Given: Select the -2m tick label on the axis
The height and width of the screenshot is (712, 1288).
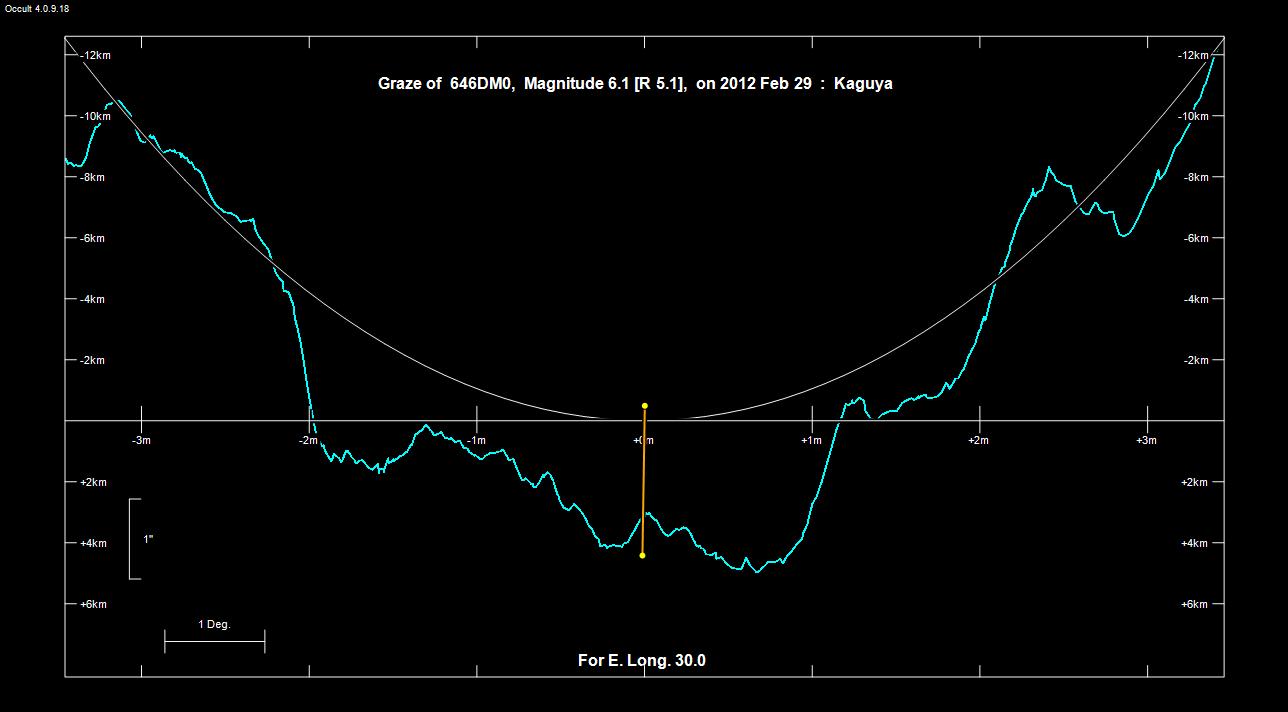Looking at the screenshot, I should pos(309,440).
